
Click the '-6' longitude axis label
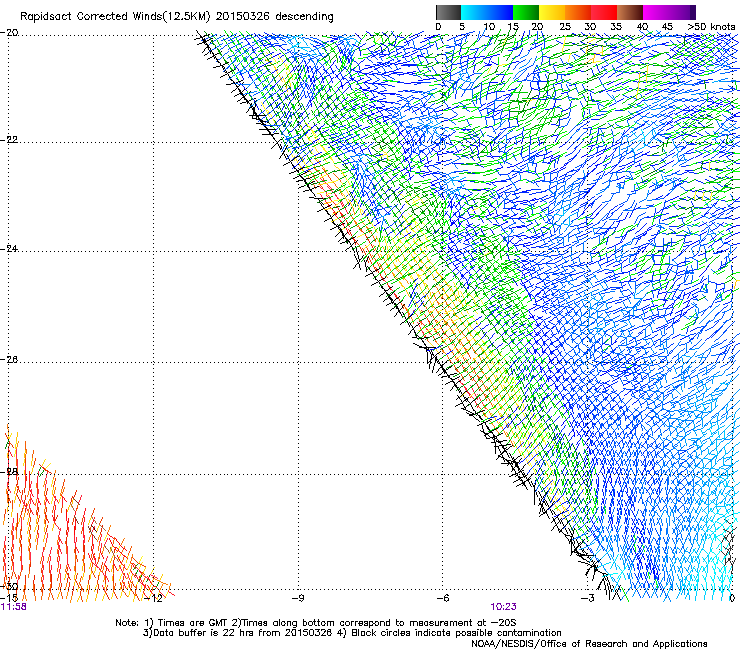click(x=442, y=598)
